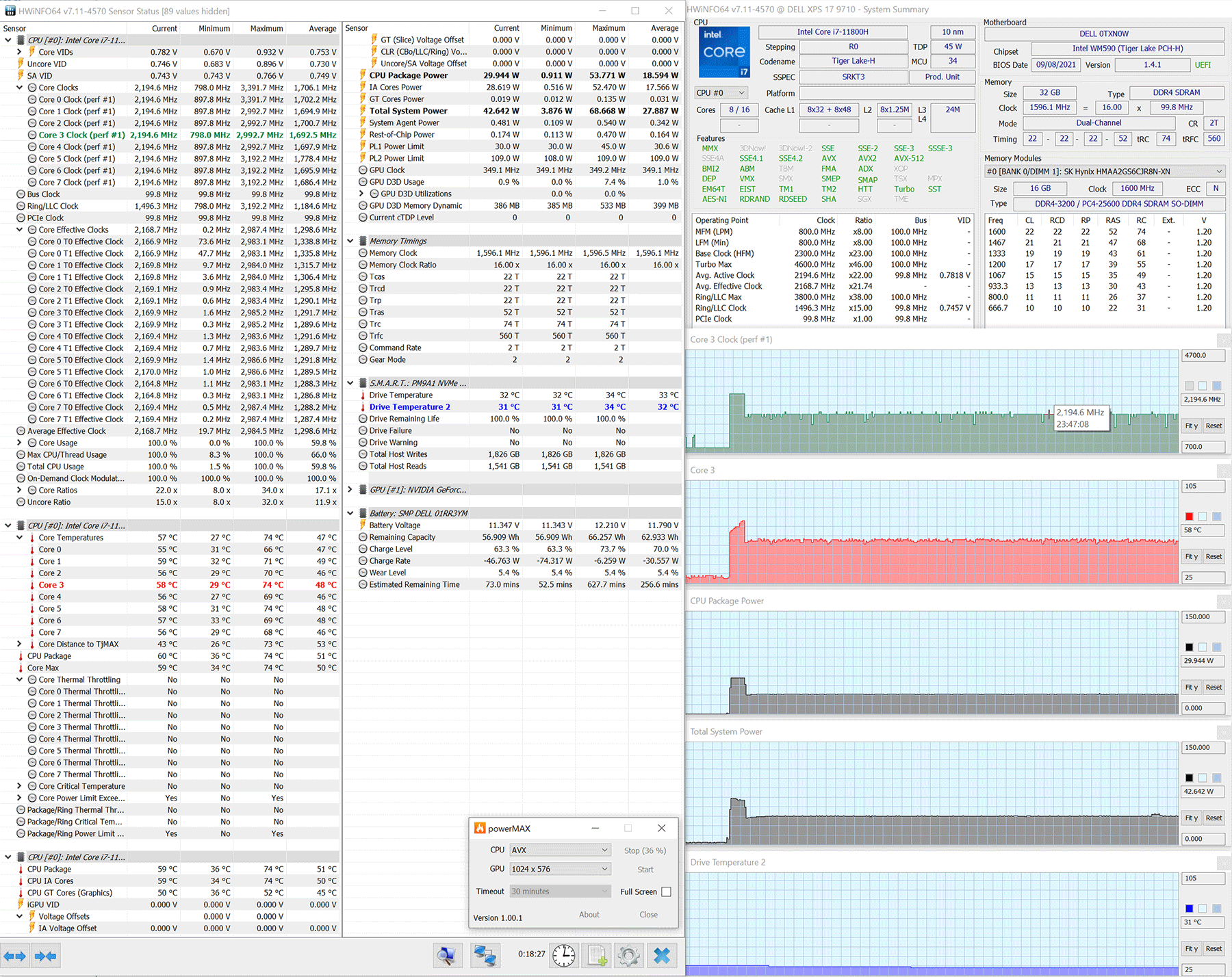Click the 700.0 lower limit field of Core 3 Clock graph

[x=1203, y=447]
